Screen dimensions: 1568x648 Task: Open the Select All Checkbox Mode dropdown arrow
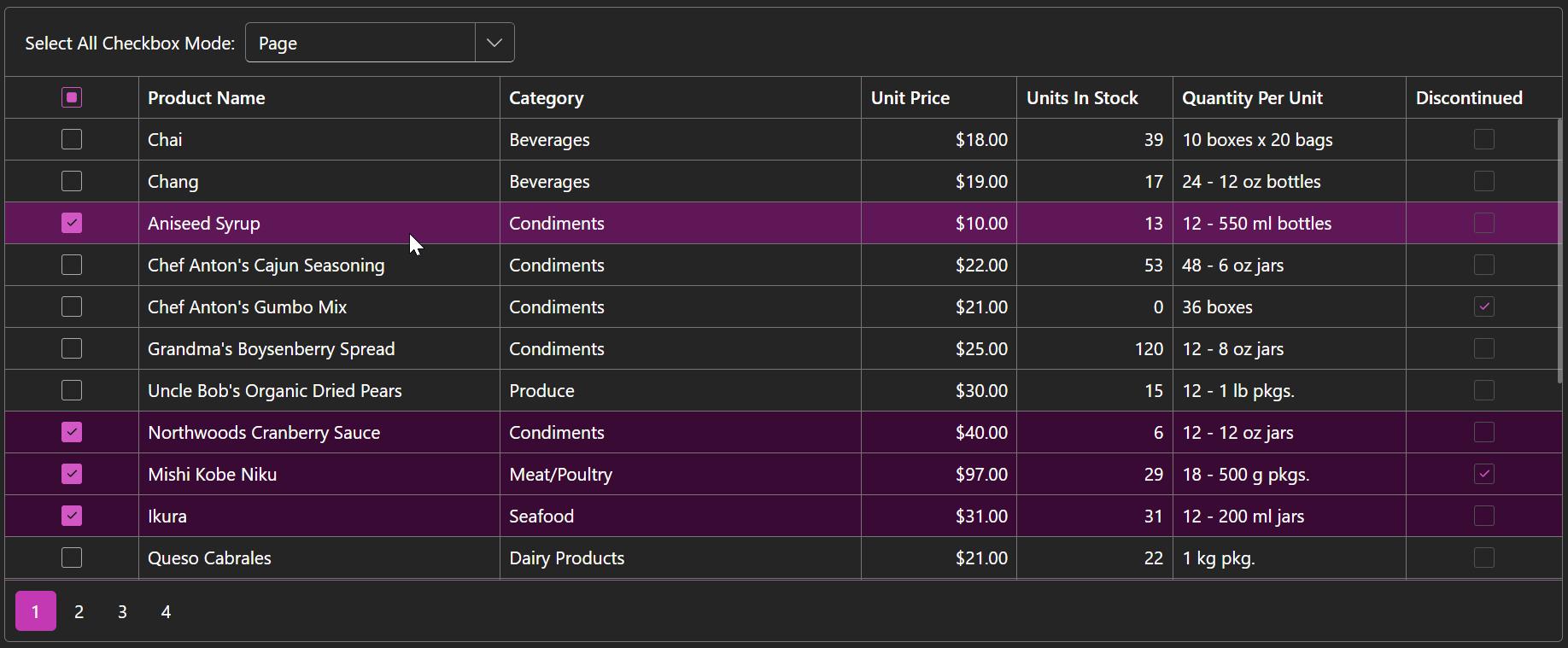pyautogui.click(x=494, y=43)
